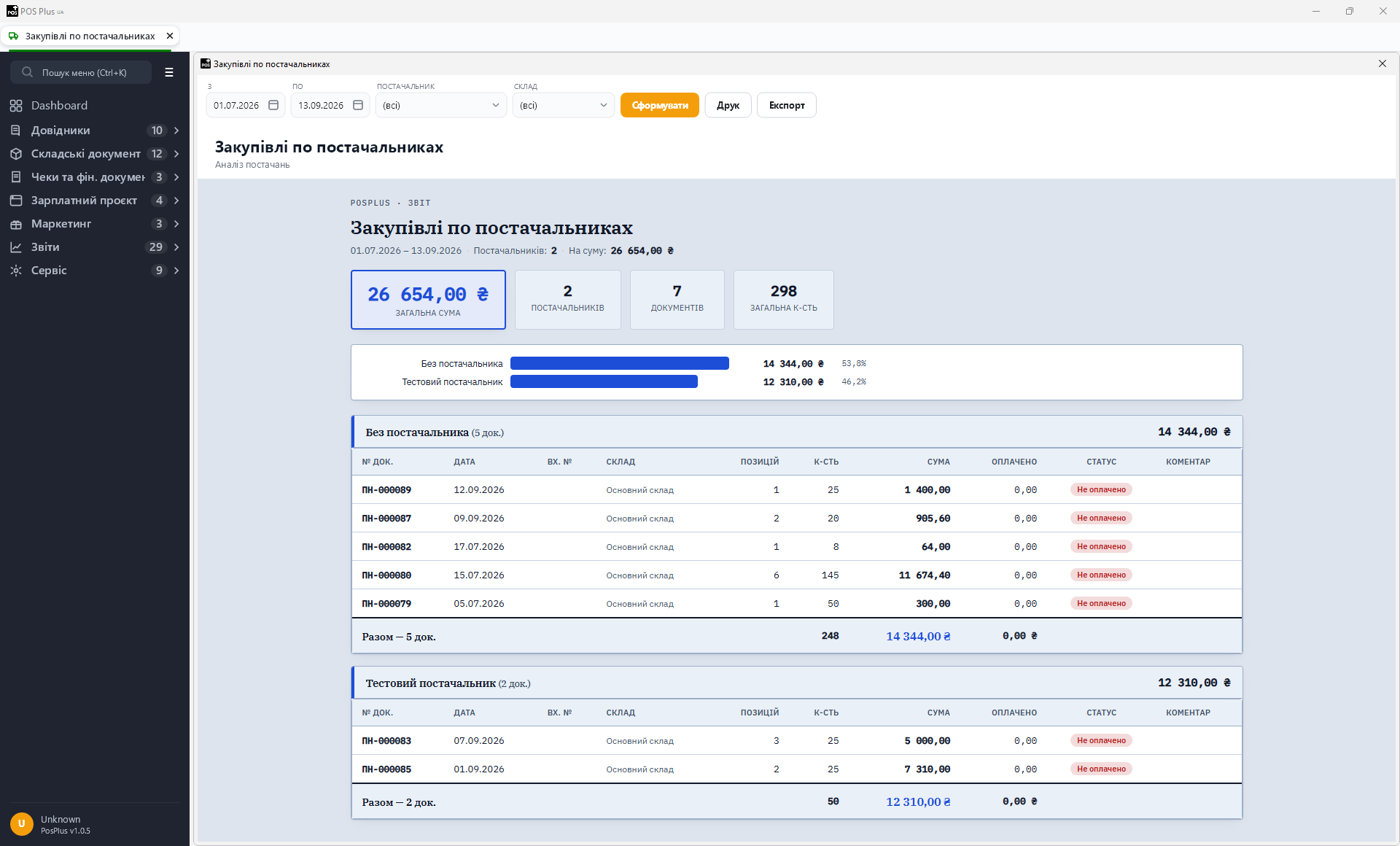
Task: Close the Закупівлі по постачальниках tab
Action: pyautogui.click(x=170, y=36)
